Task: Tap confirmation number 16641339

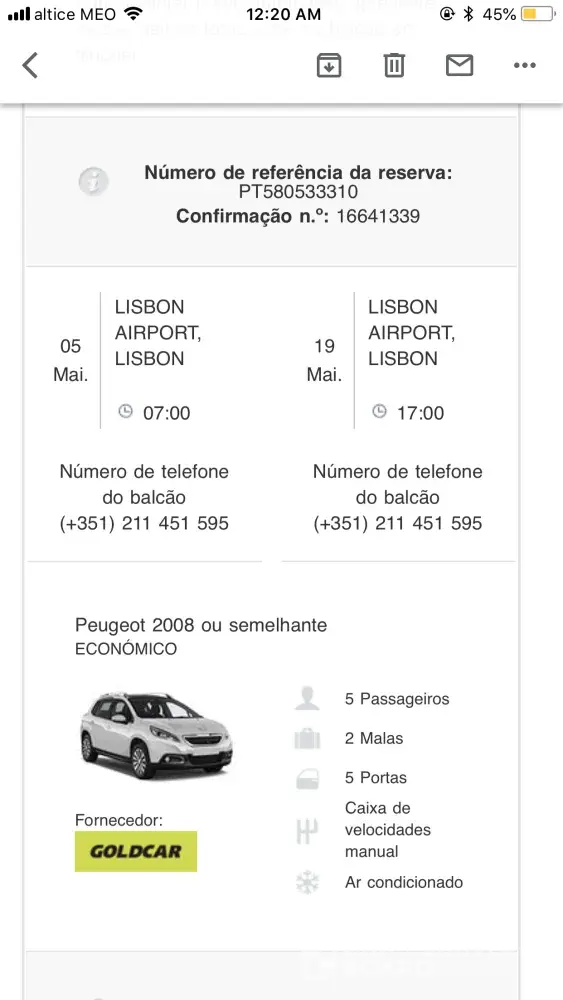Action: tap(378, 216)
